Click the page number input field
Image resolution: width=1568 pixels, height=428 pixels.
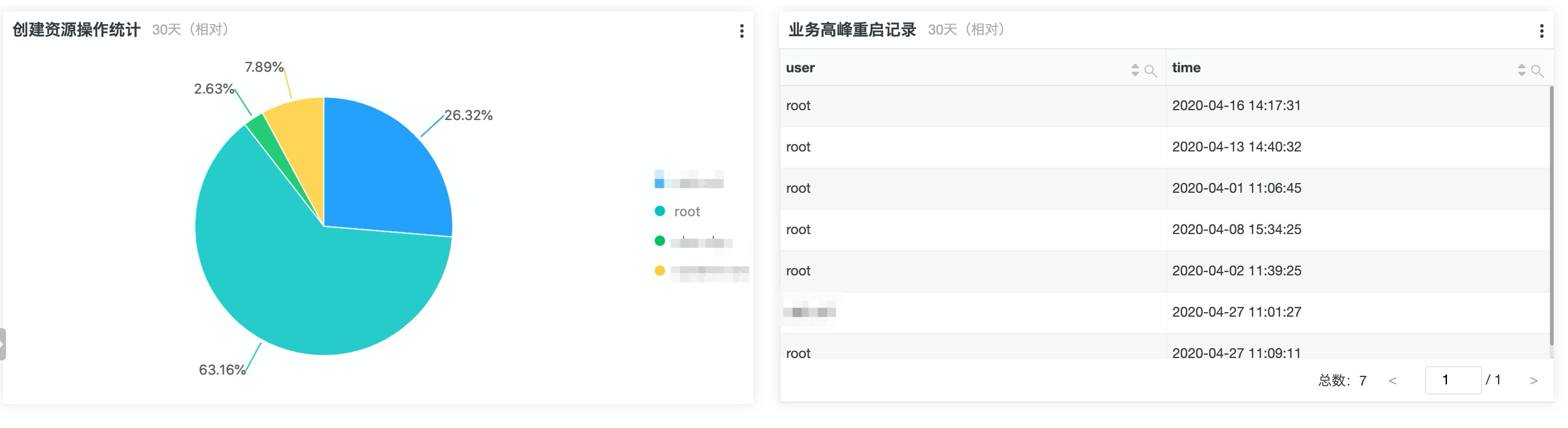point(1453,380)
